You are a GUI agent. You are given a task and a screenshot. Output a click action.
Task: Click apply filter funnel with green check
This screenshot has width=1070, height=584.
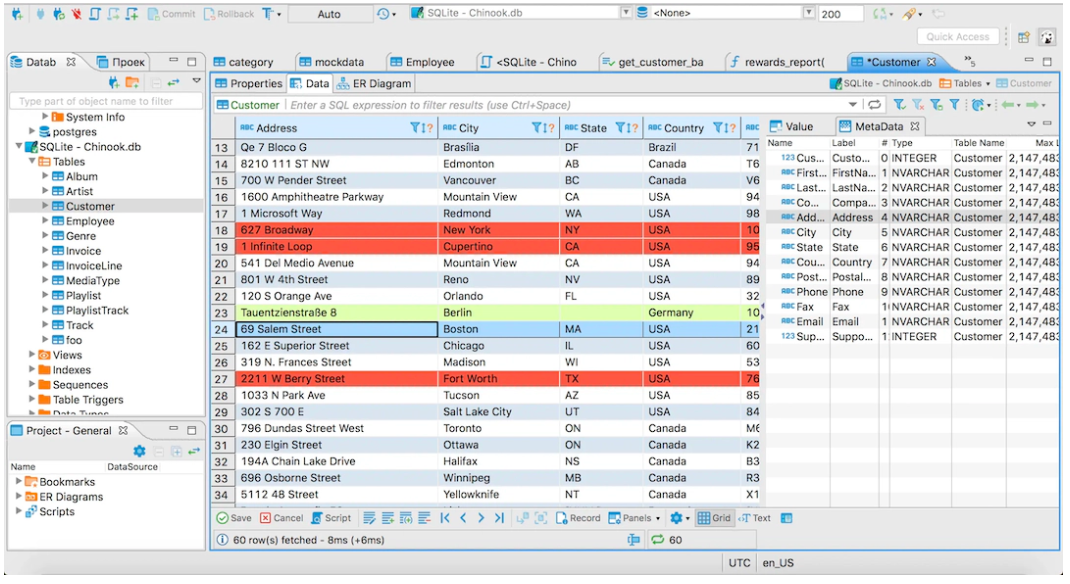click(x=900, y=104)
